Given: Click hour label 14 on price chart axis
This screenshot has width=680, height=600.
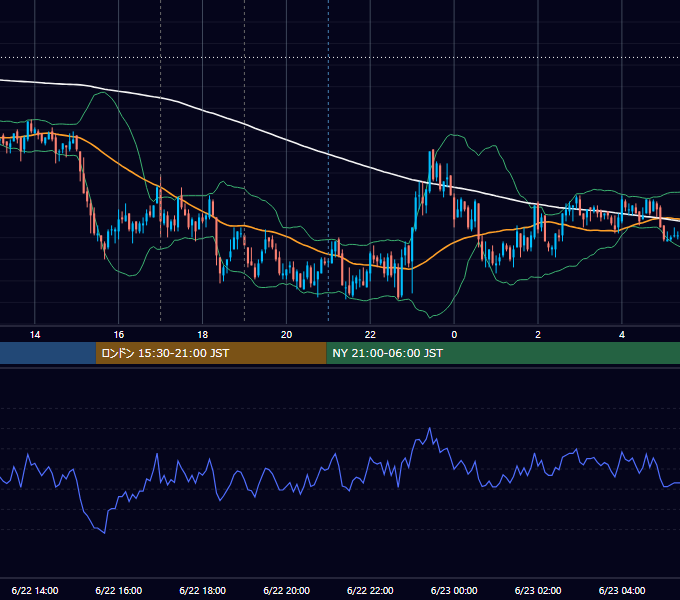Looking at the screenshot, I should (x=35, y=335).
